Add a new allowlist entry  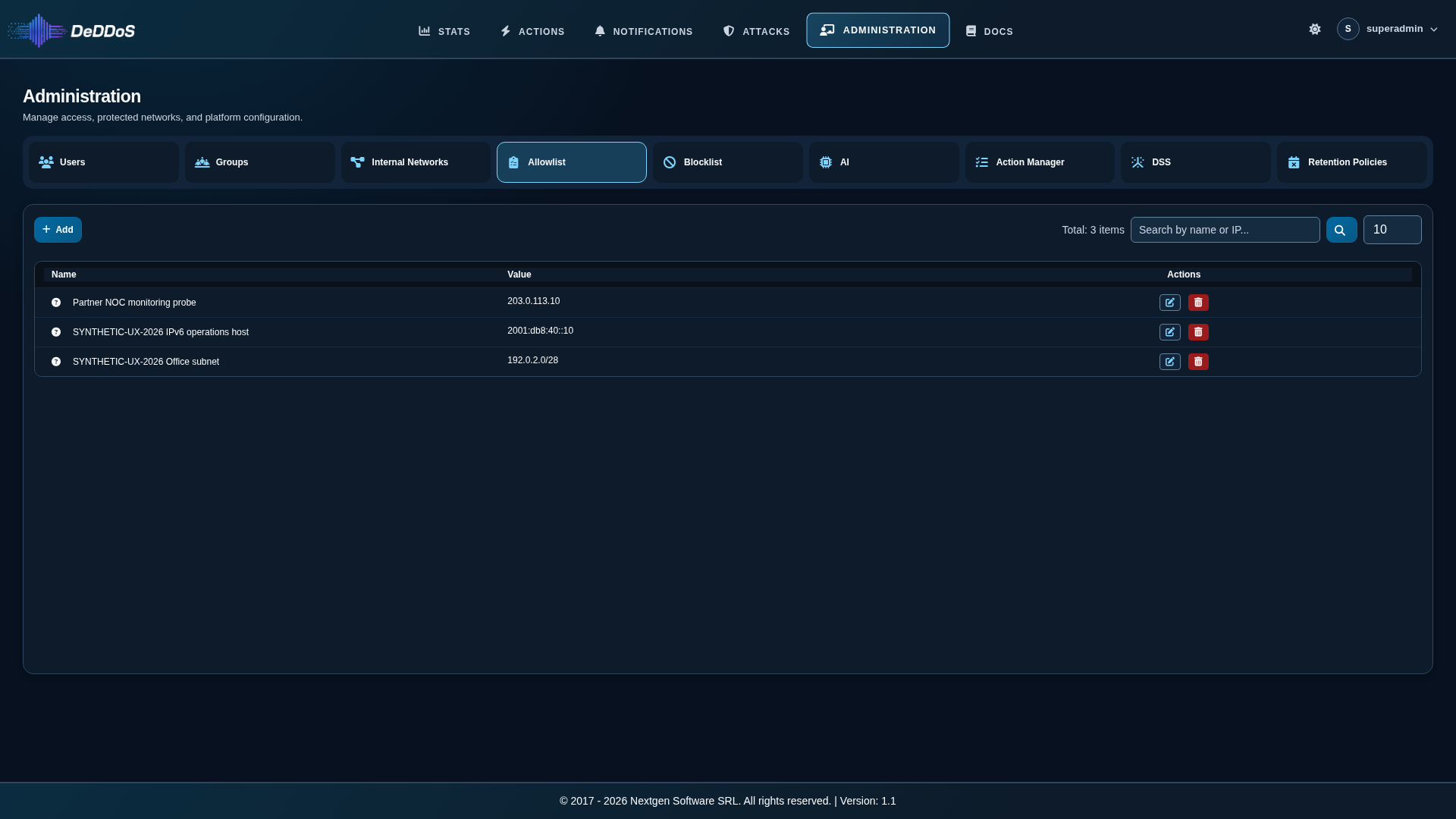58,230
